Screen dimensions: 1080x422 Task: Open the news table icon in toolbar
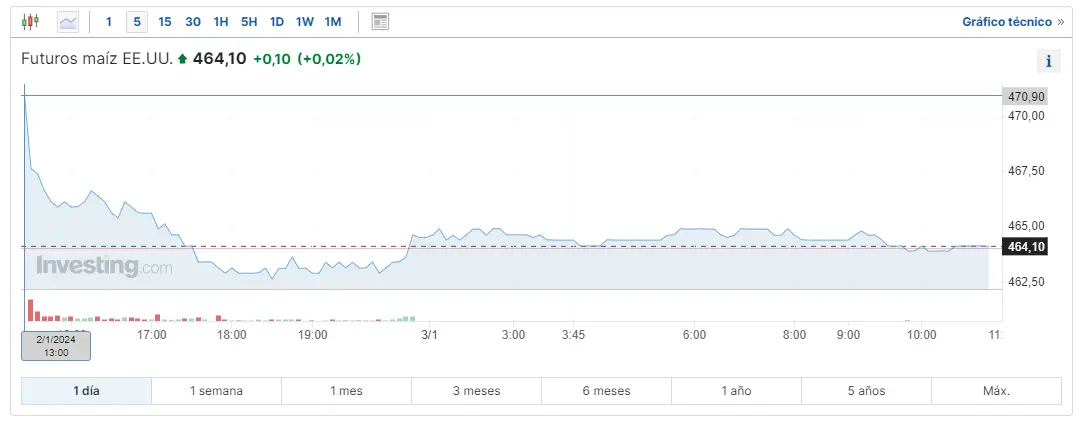click(380, 21)
